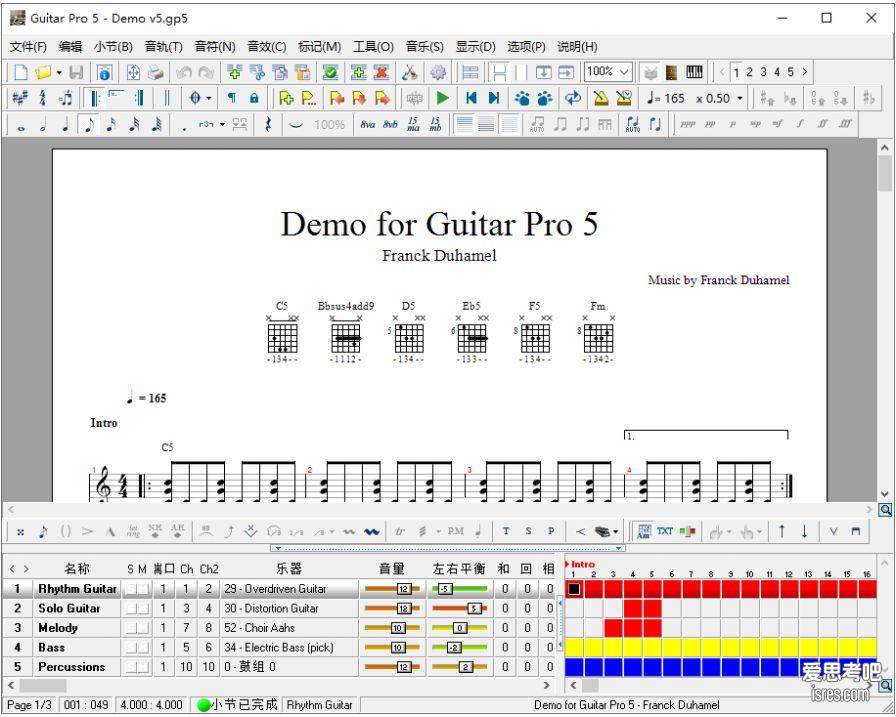Jump to the last bar

[494, 98]
